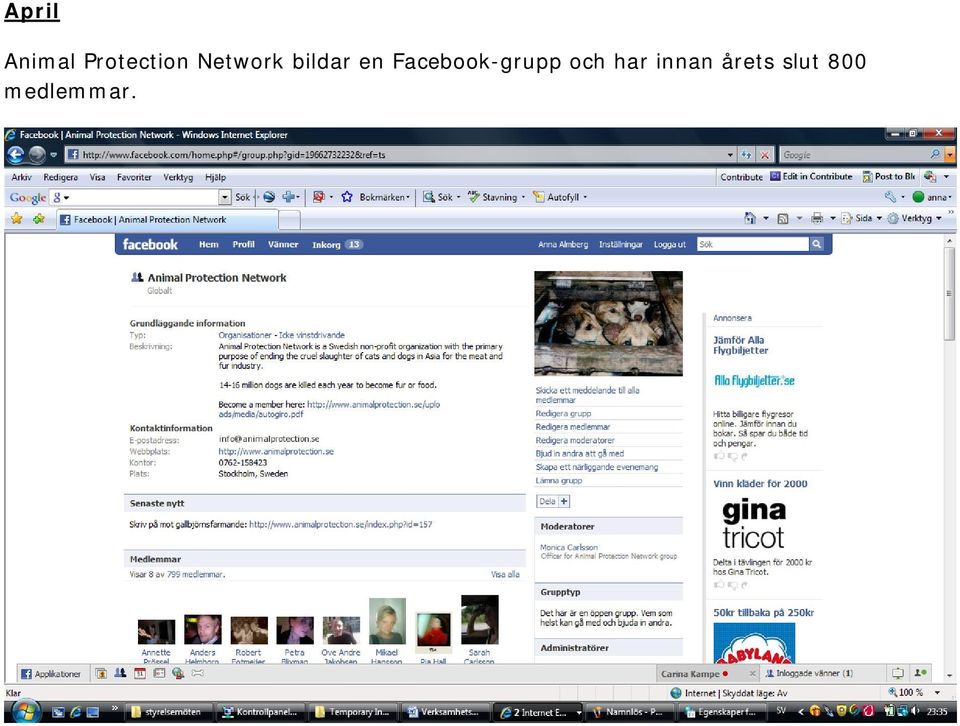
Task: Open the search provider dropdown arrow
Action: [x=949, y=155]
